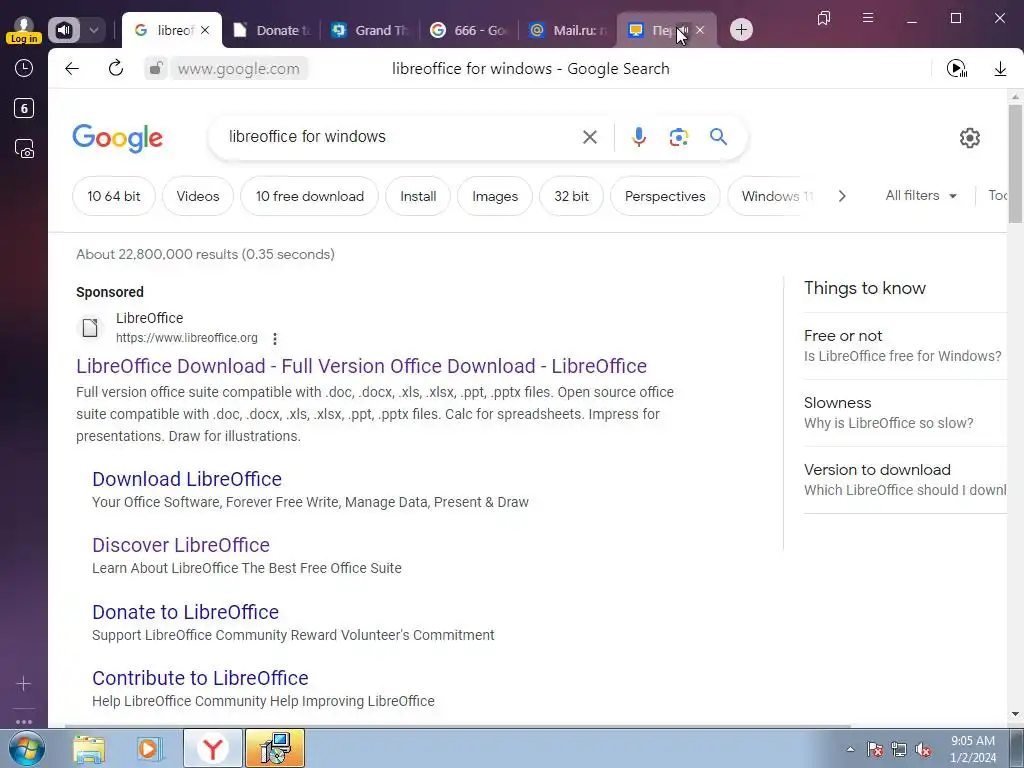Viewport: 1024px width, 768px height.
Task: Open Windows Media Player taskbar icon
Action: pos(149,749)
